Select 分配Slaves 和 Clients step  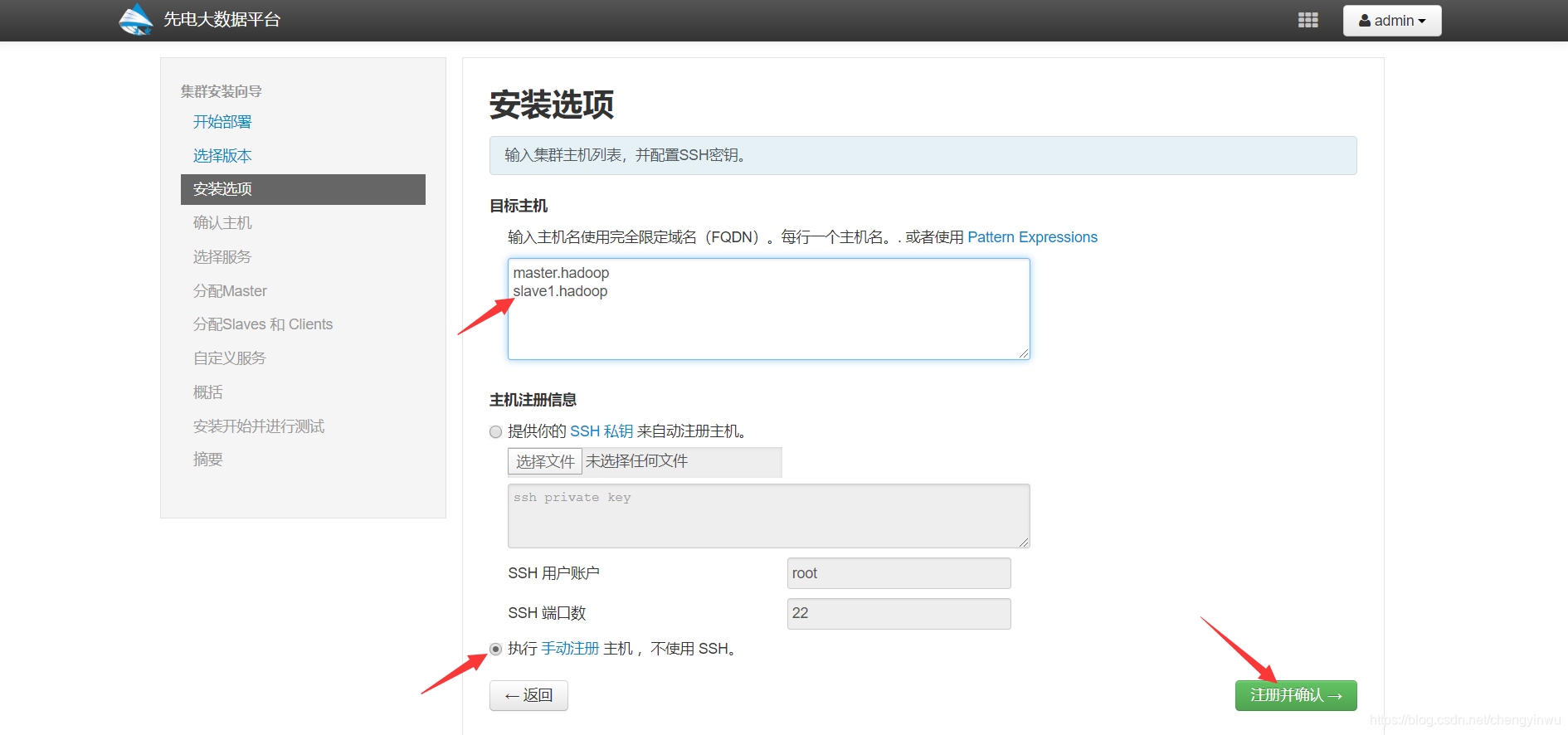click(263, 324)
